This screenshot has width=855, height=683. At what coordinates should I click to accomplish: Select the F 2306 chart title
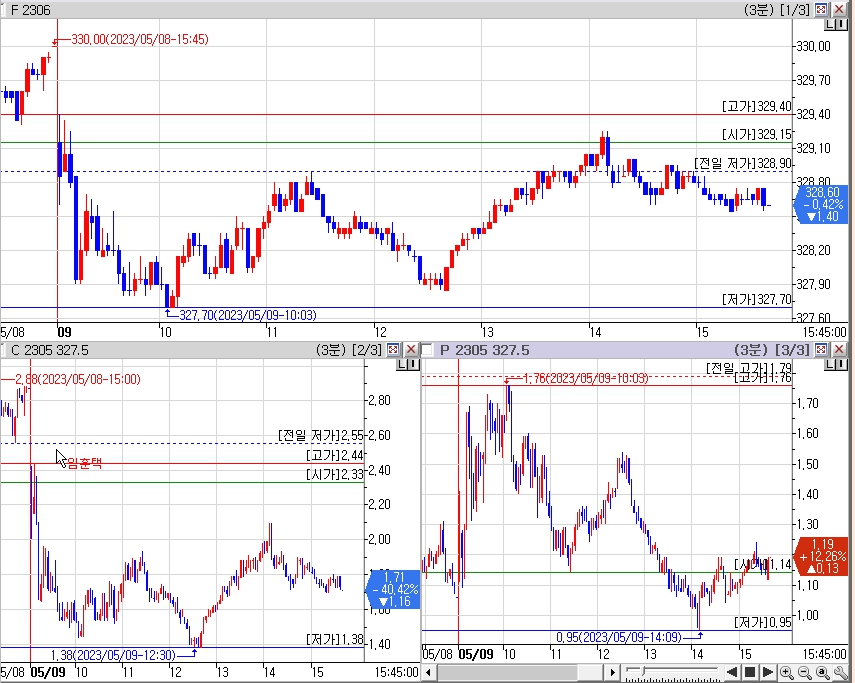31,10
